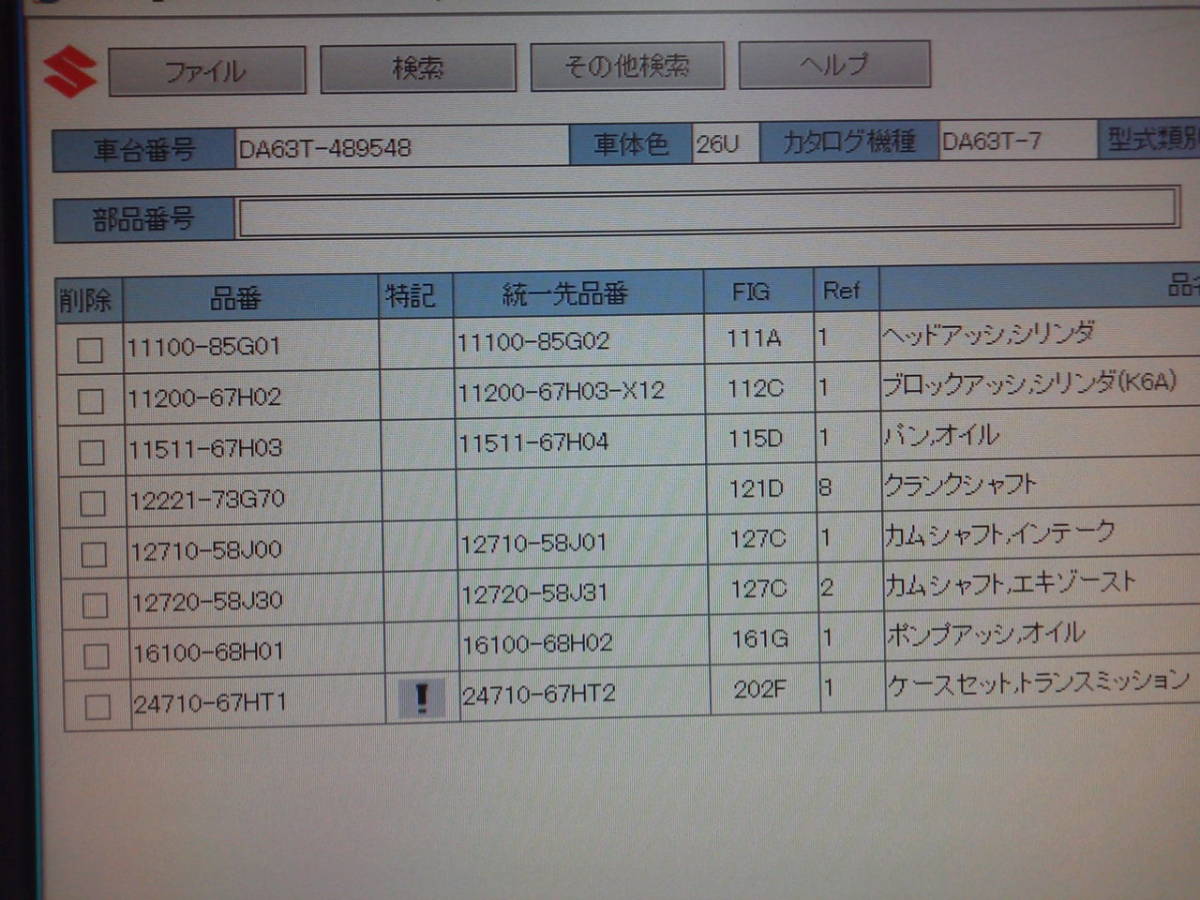The height and width of the screenshot is (900, 1200).
Task: Select part number 12720-58J30
Action: (x=208, y=600)
